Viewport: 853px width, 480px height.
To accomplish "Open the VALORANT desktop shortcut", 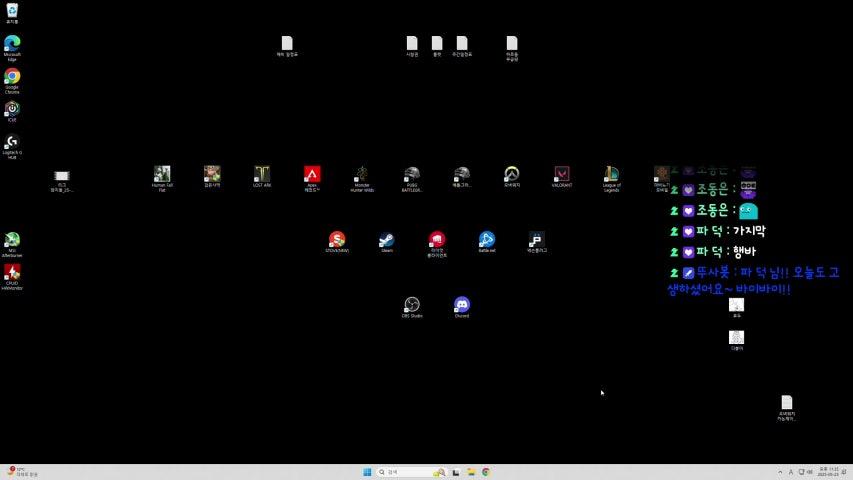I will pos(561,176).
